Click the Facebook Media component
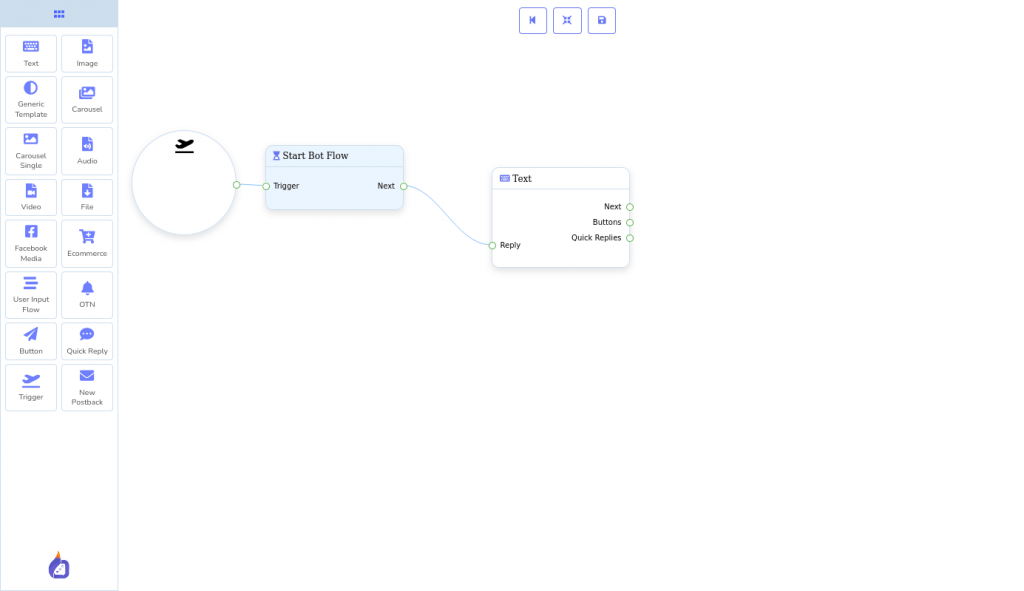The width and height of the screenshot is (1024, 591). click(31, 243)
